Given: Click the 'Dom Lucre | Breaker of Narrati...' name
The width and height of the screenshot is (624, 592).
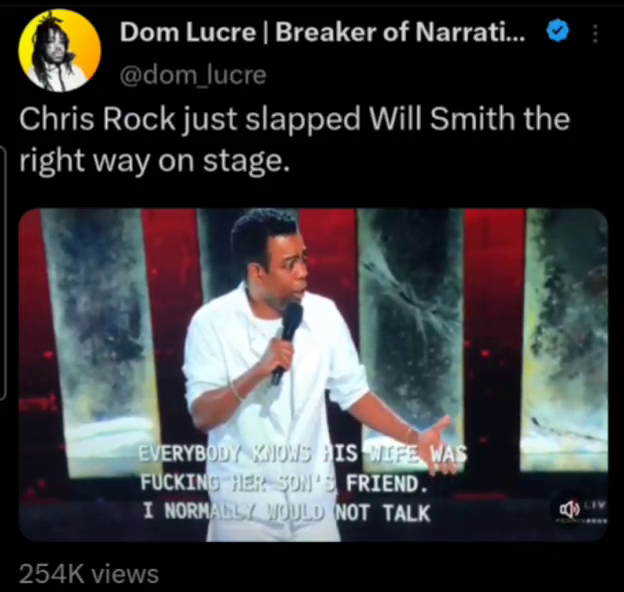Looking at the screenshot, I should click(x=323, y=32).
